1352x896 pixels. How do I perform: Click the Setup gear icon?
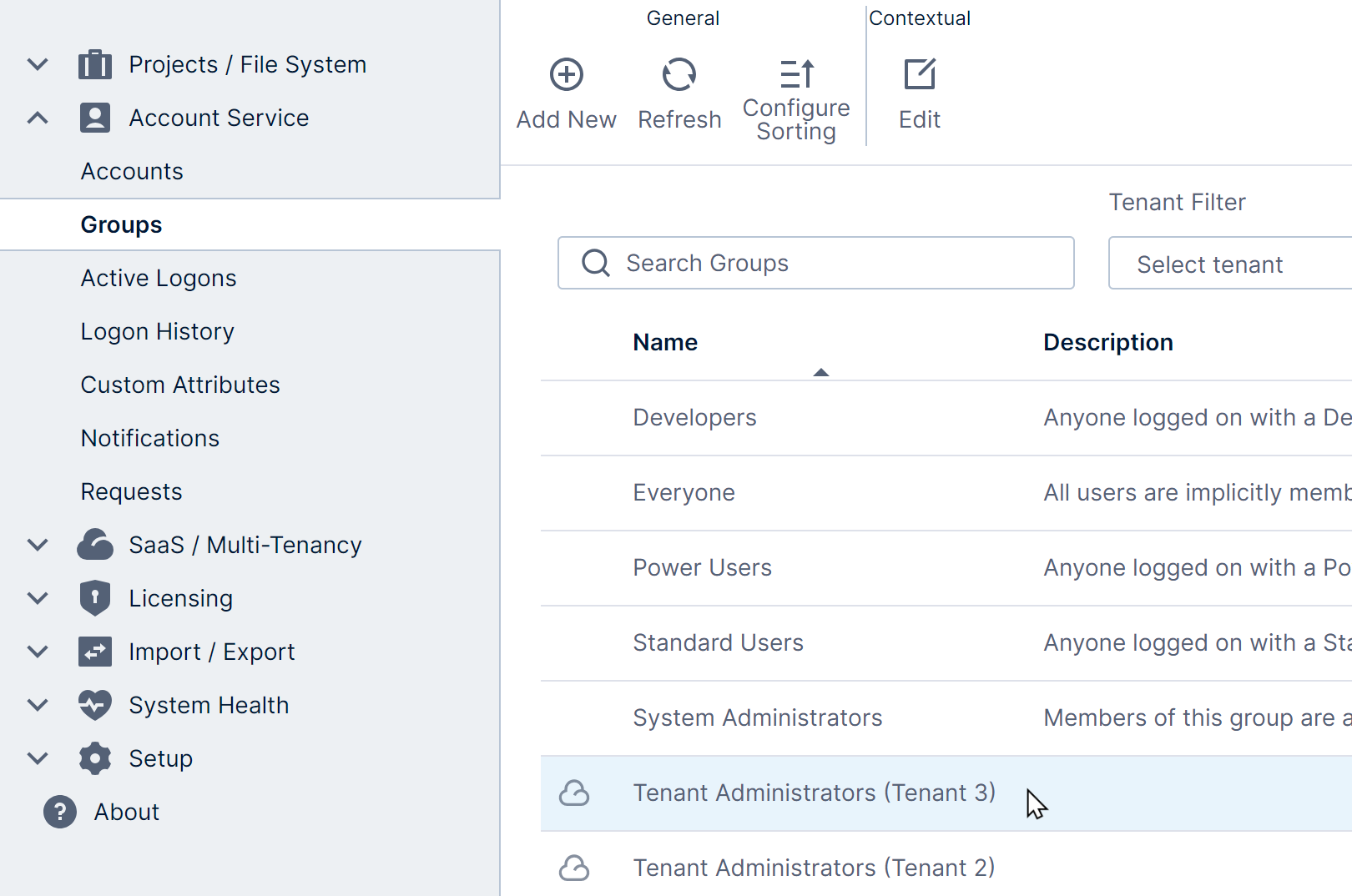[95, 758]
